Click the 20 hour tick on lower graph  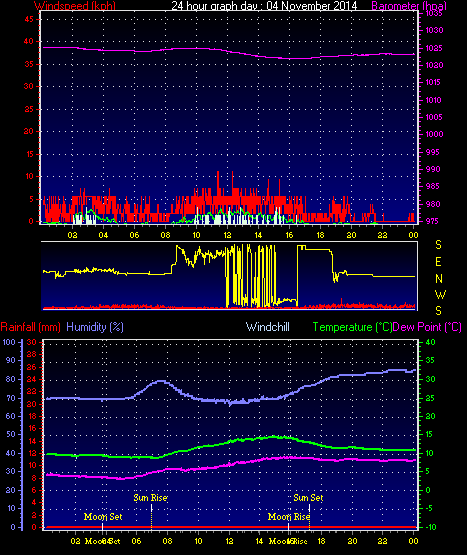point(352,541)
